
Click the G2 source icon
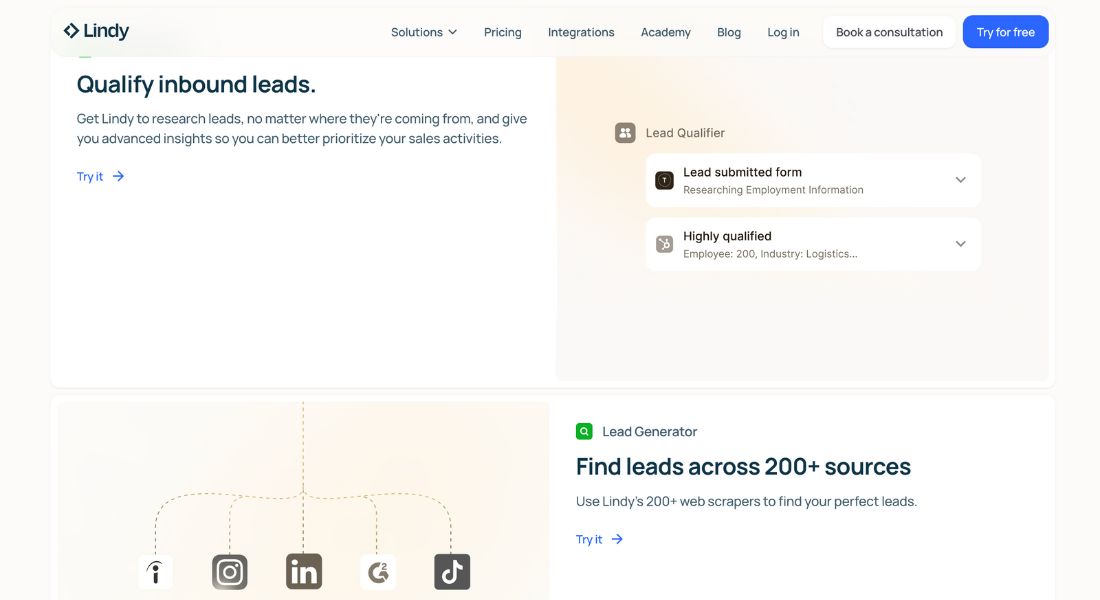(x=377, y=571)
